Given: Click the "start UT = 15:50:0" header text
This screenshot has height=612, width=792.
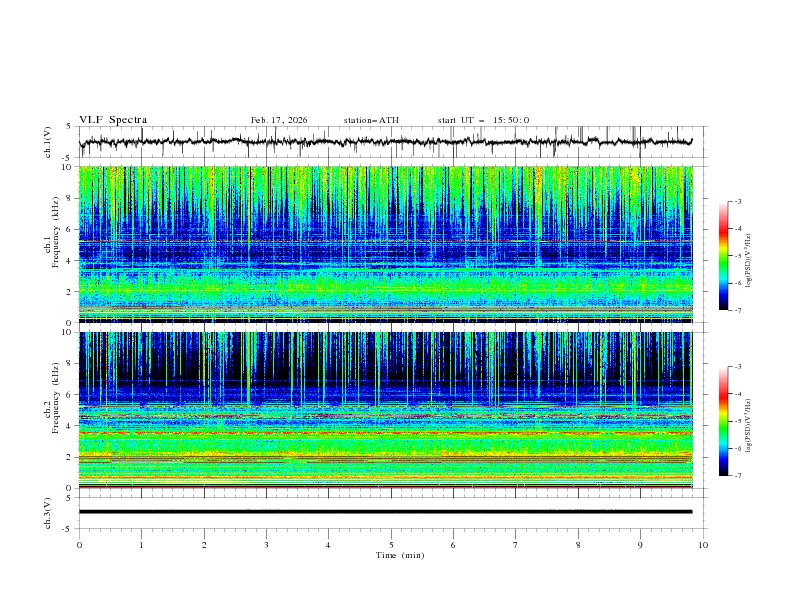Looking at the screenshot, I should pos(483,120).
